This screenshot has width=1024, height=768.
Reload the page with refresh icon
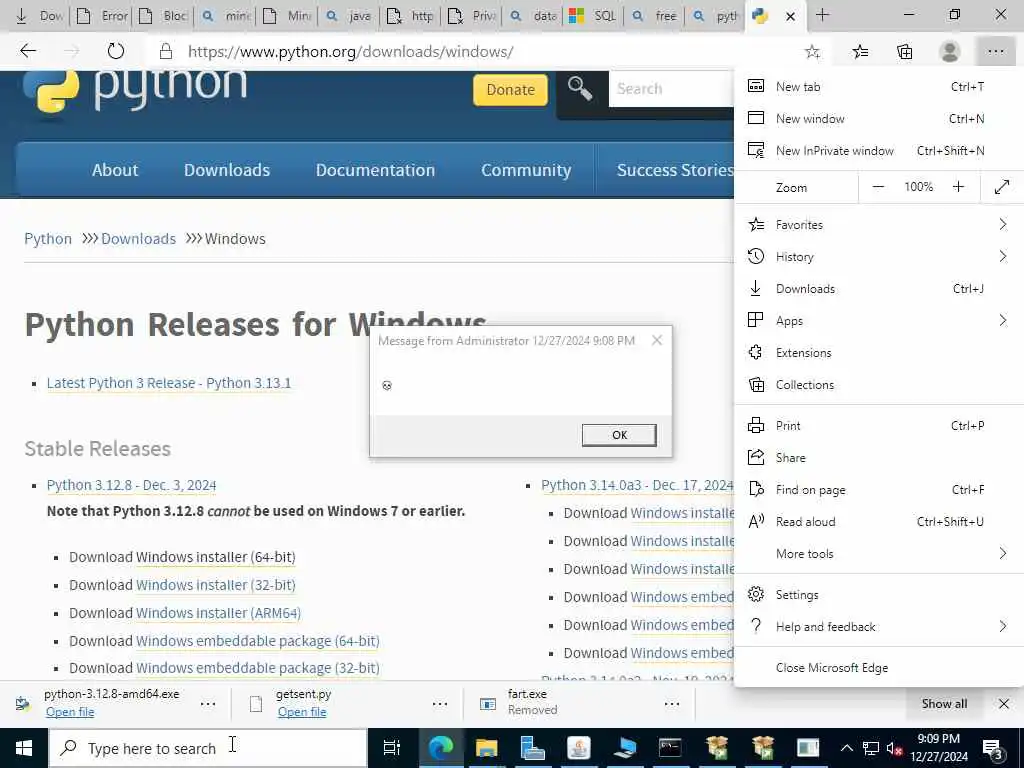tap(116, 51)
